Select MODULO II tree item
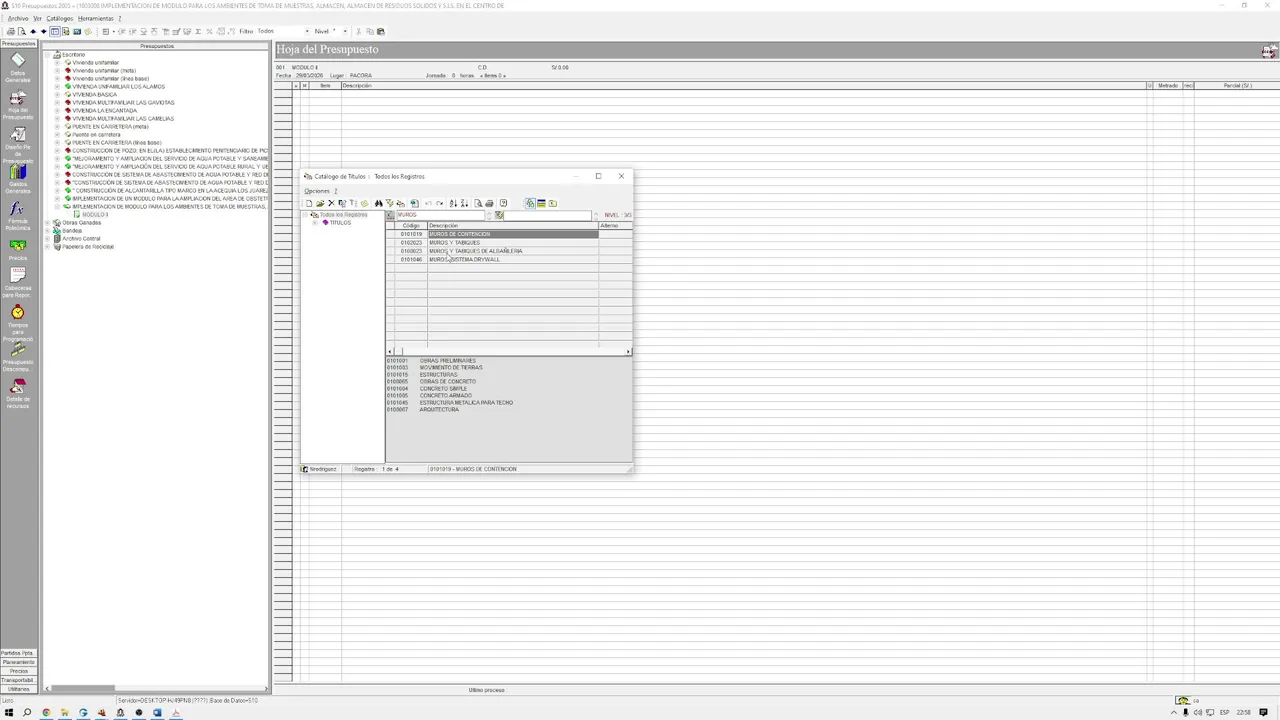1280x720 pixels. [x=95, y=215]
